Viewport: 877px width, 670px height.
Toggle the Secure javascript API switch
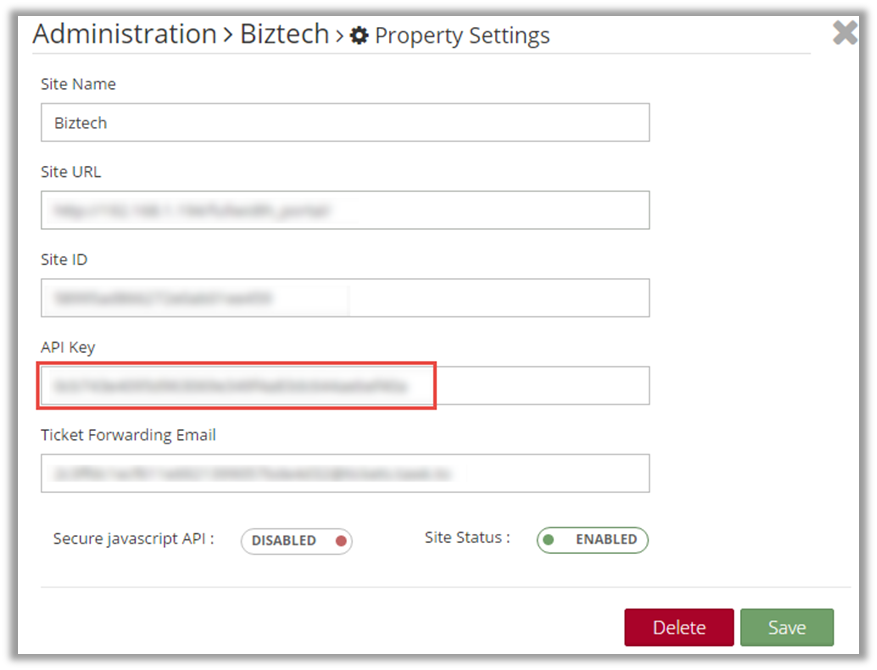(x=296, y=541)
